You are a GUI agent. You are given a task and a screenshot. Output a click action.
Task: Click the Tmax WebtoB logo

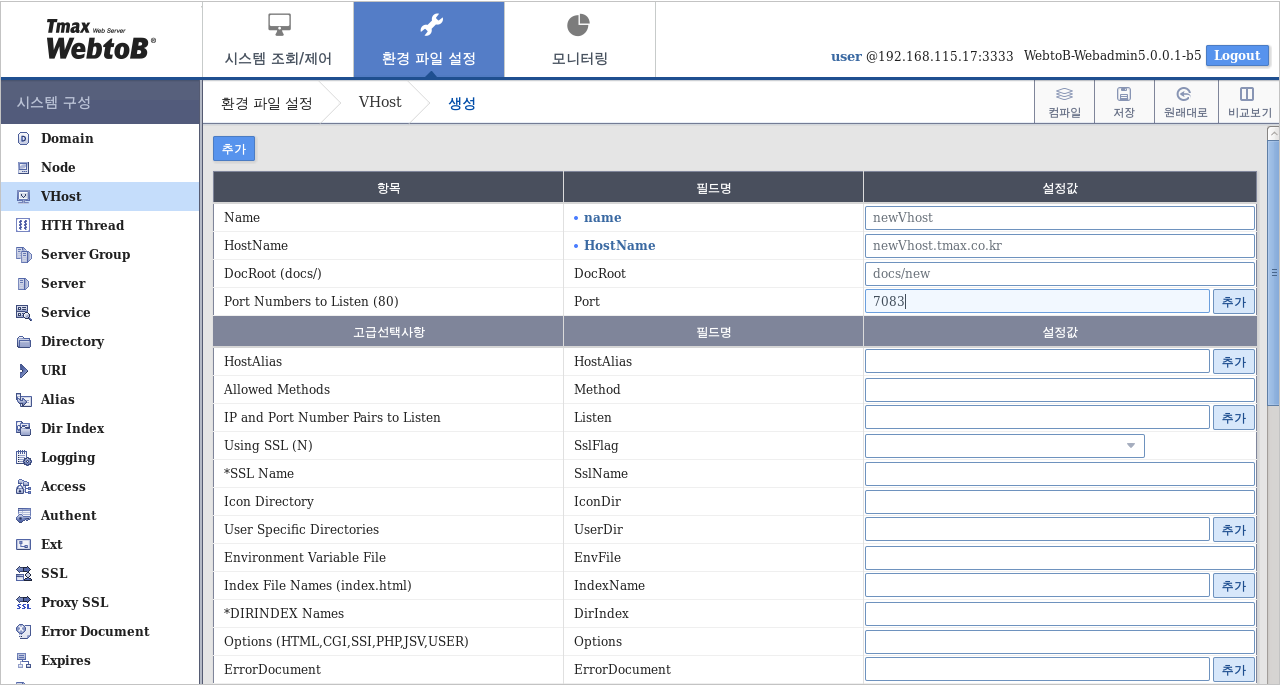pos(100,40)
